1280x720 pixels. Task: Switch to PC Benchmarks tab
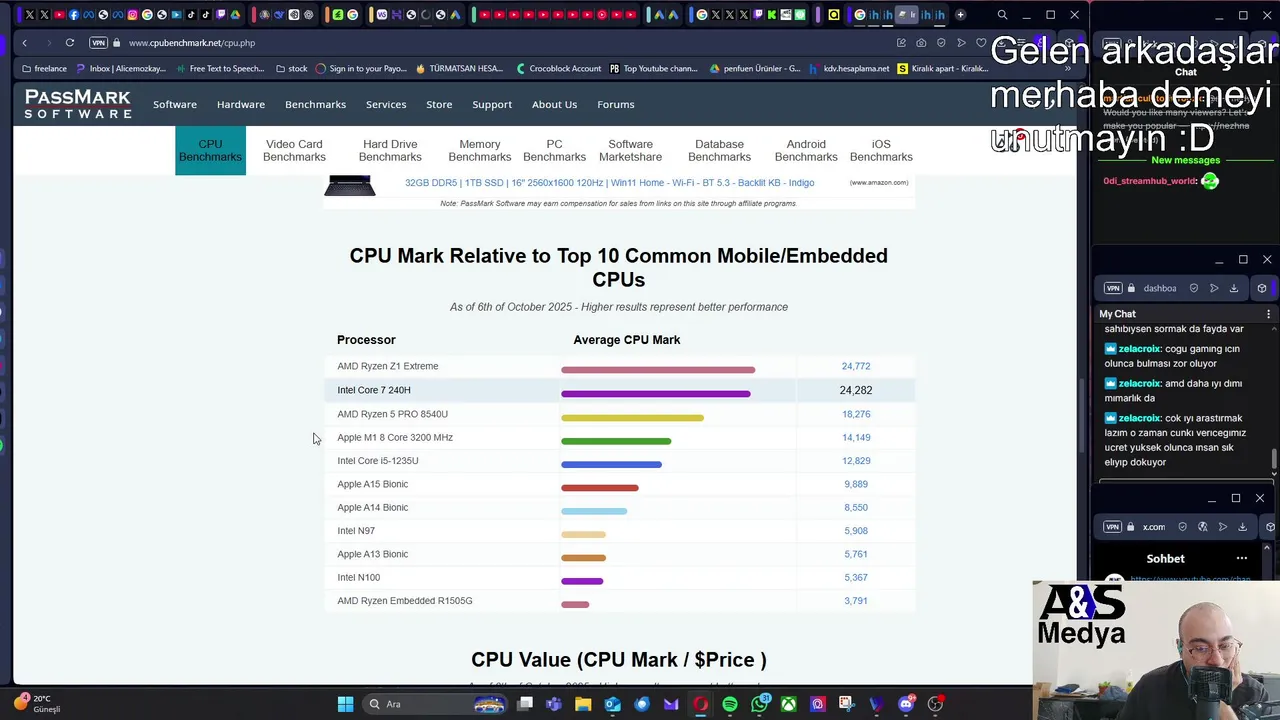554,150
